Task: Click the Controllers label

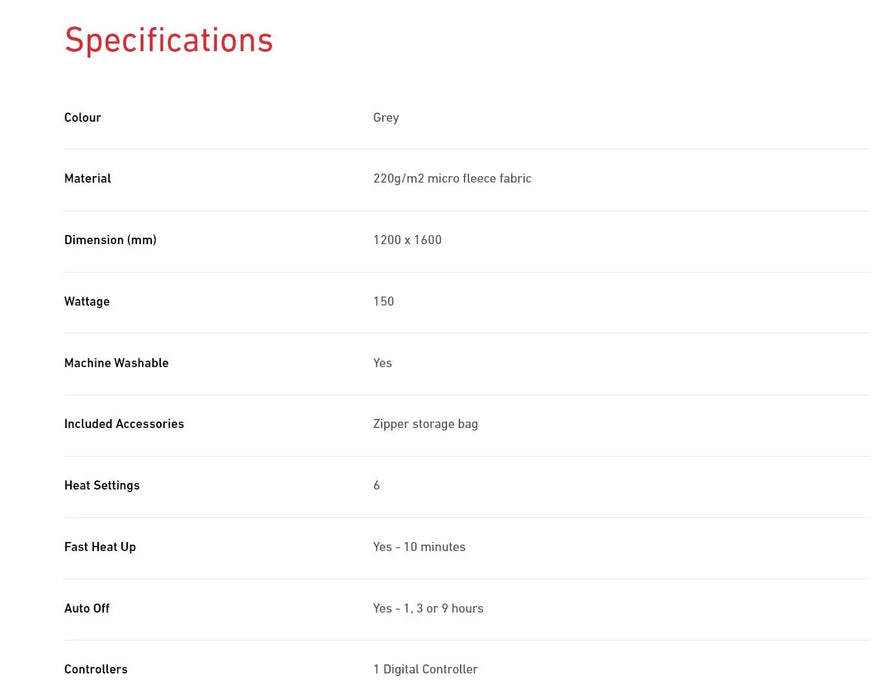Action: (96, 670)
